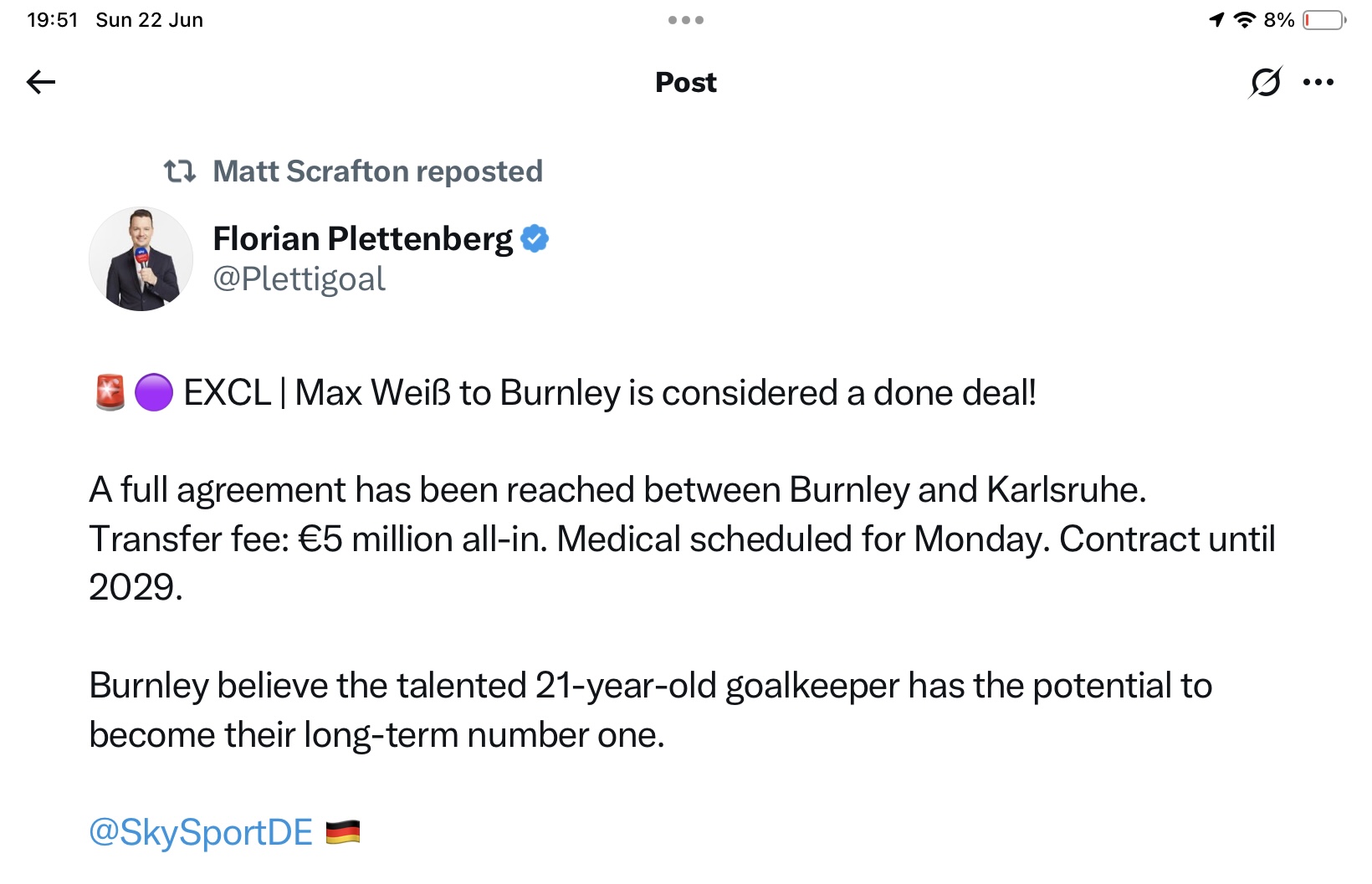This screenshot has height=884, width=1372.
Task: Tap the Florian Plettenberg display name
Action: (362, 239)
